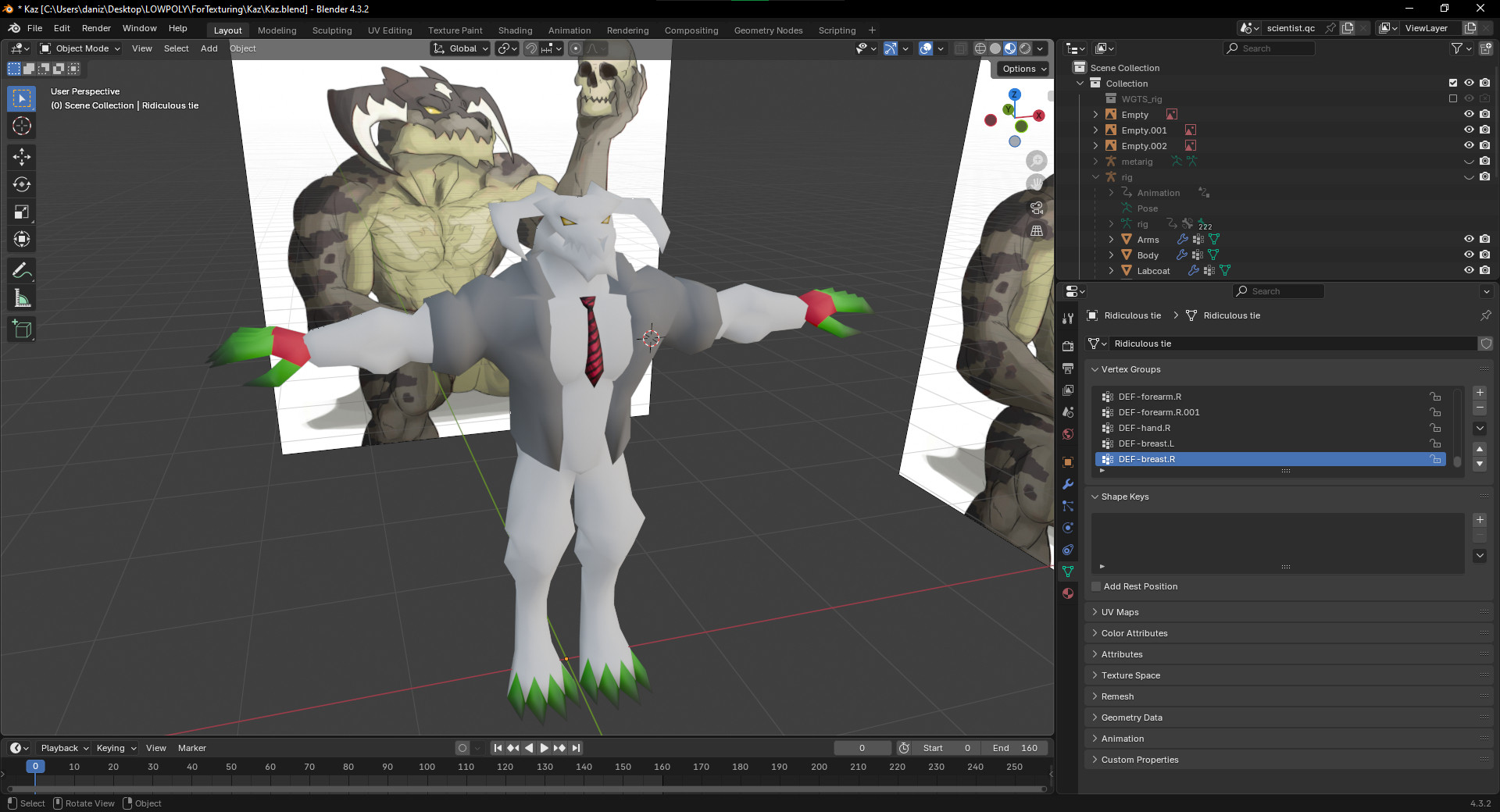This screenshot has height=812, width=1500.
Task: Open the Tool properties tab
Action: (x=1068, y=318)
